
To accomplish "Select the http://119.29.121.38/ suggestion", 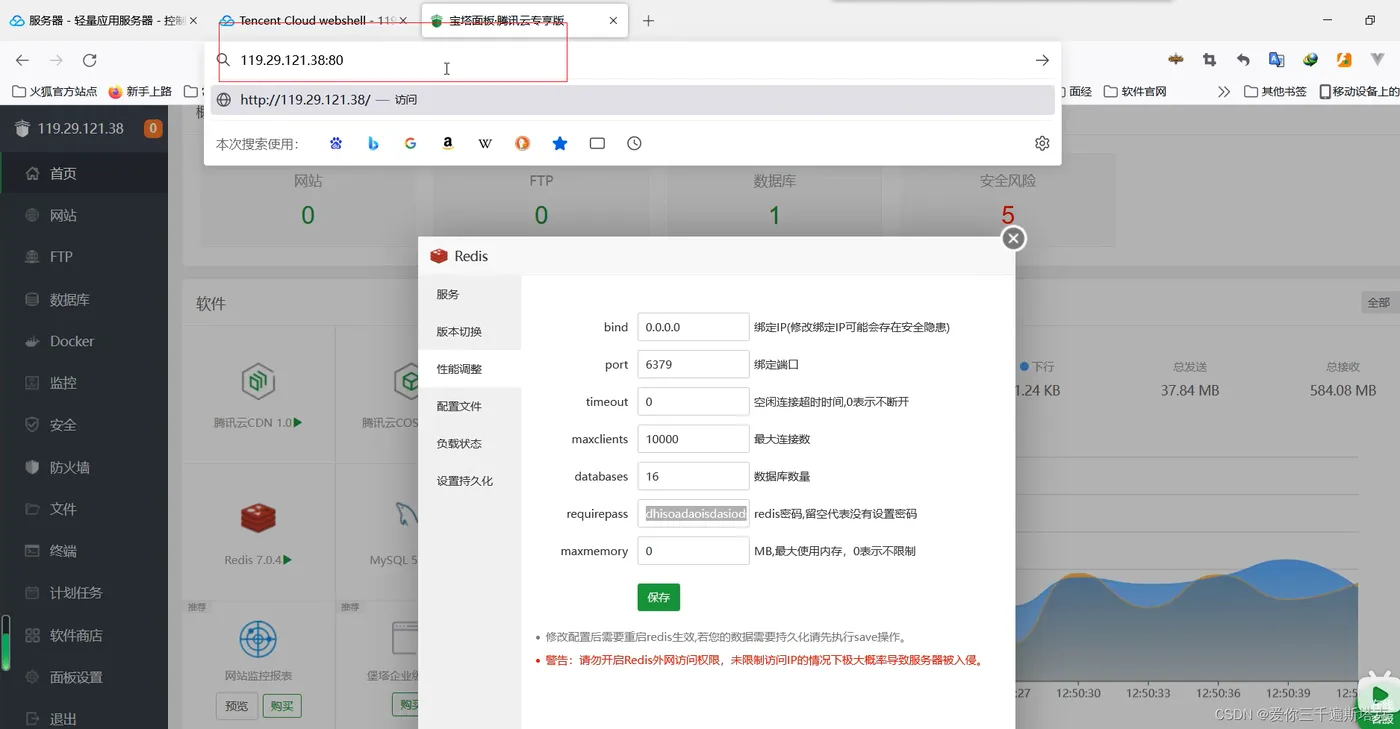I will (632, 100).
